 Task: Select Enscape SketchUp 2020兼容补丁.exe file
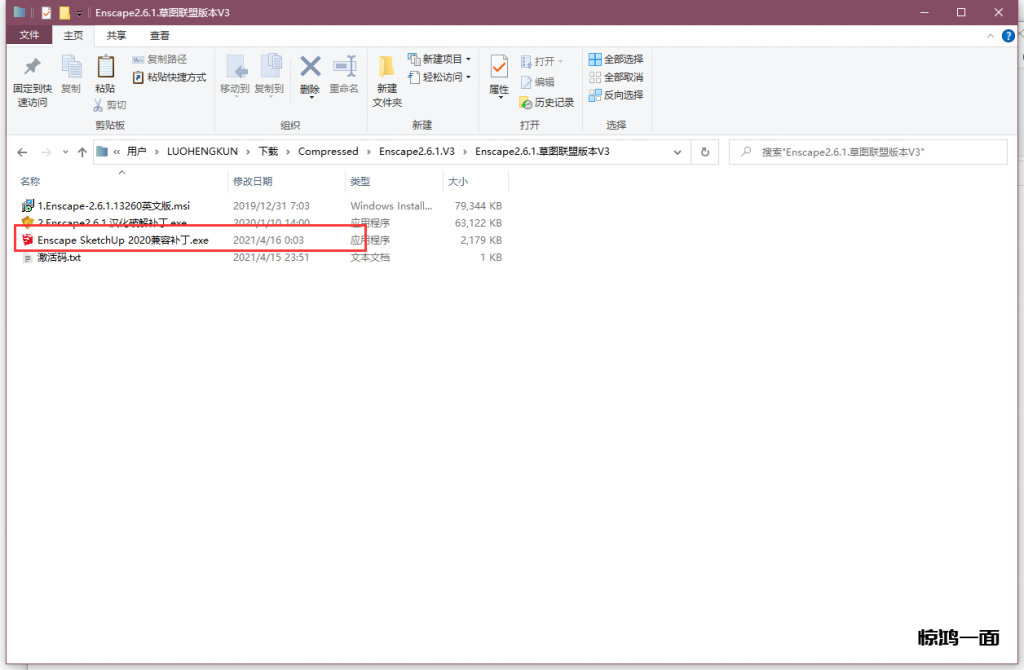pos(122,240)
